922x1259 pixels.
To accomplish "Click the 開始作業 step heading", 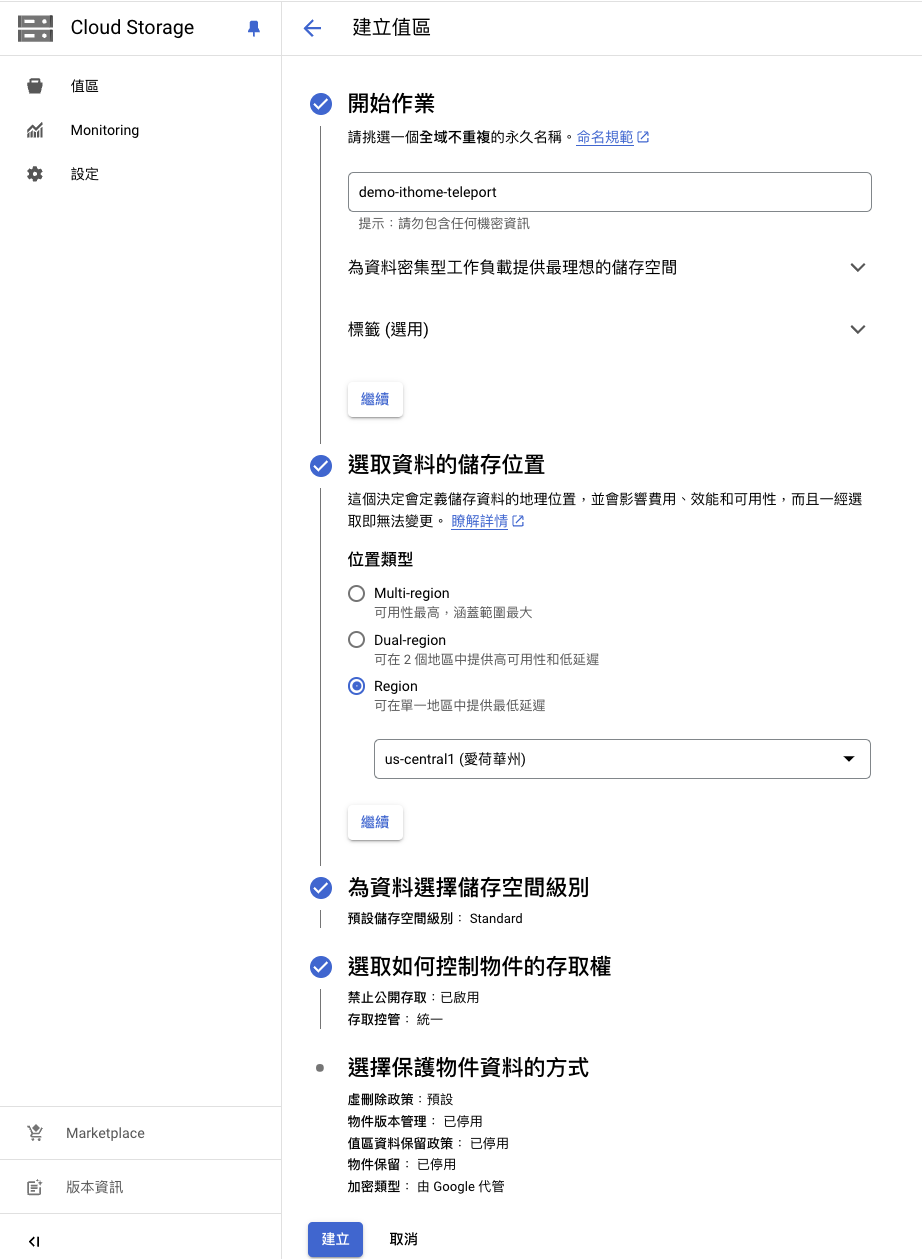I will click(x=391, y=103).
